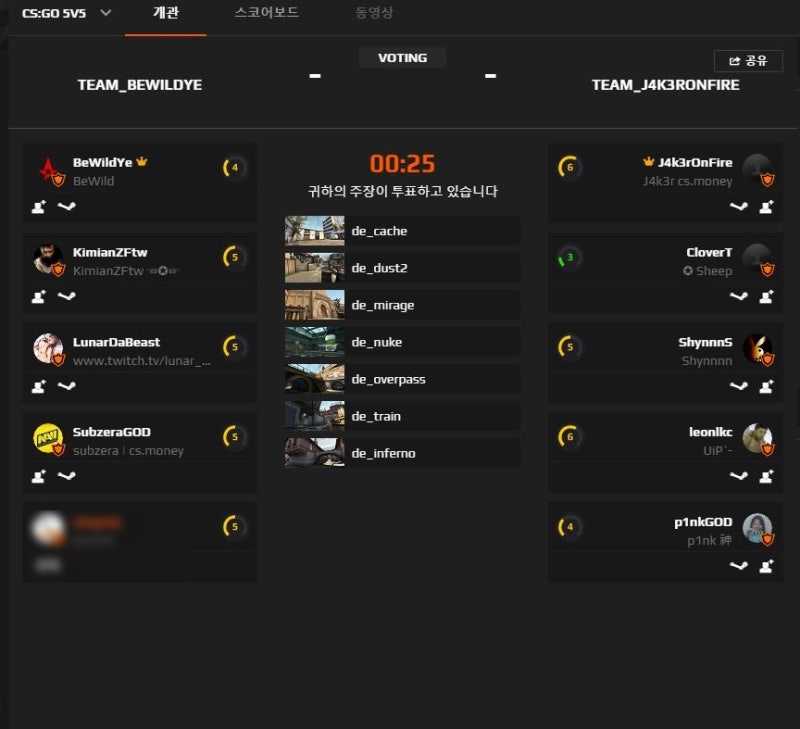The height and width of the screenshot is (729, 800).
Task: Click add-friend icon under LunarDaBeast
Action: 39,387
